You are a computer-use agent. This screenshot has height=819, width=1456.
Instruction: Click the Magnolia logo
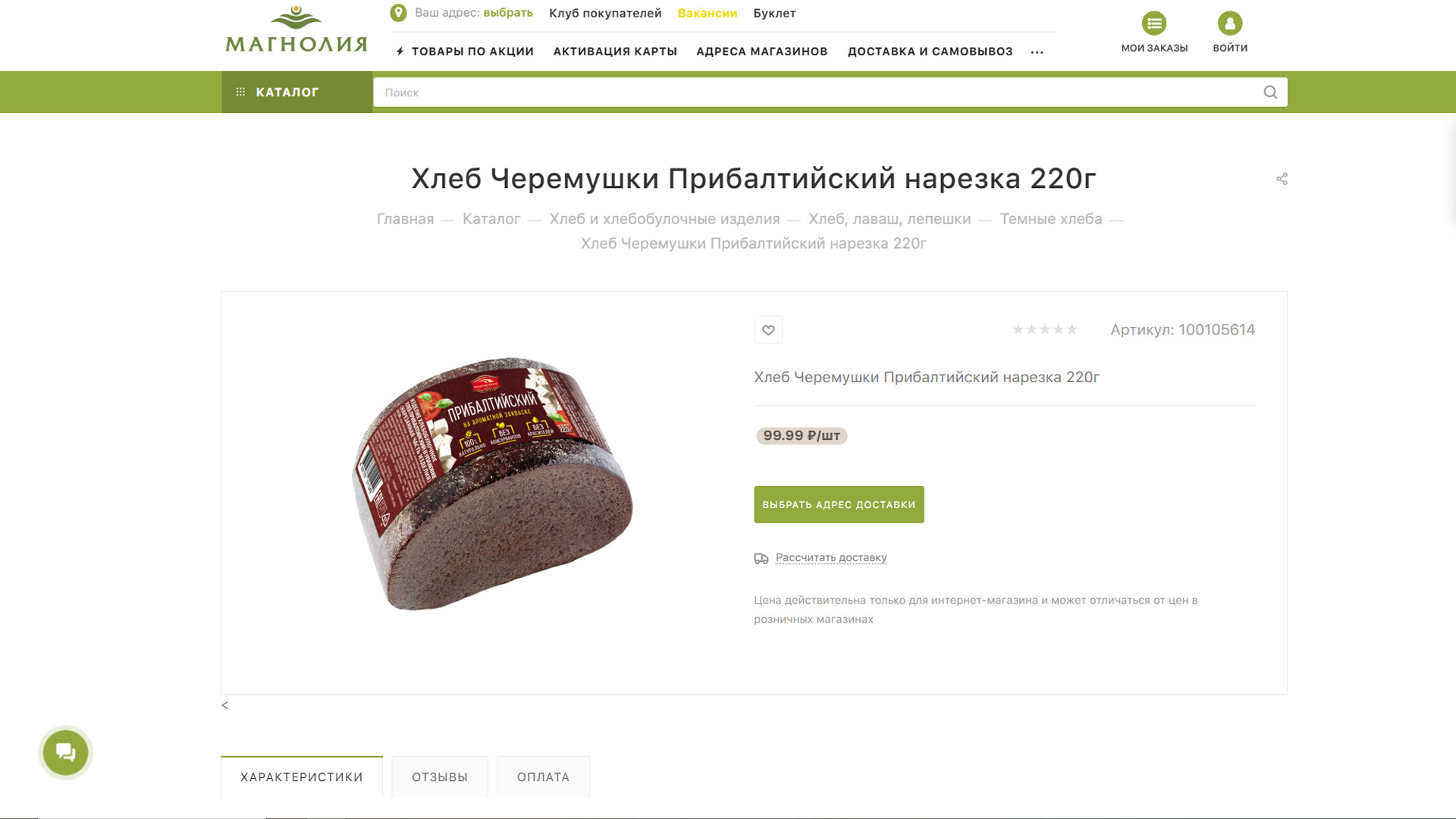tap(297, 30)
